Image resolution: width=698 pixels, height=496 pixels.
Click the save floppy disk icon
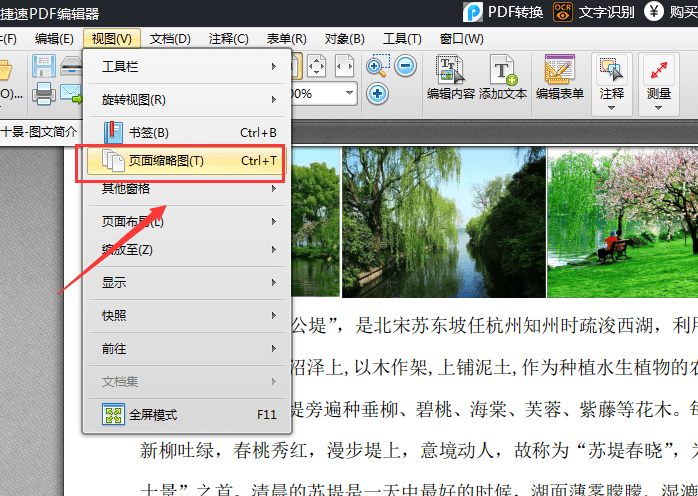point(44,66)
